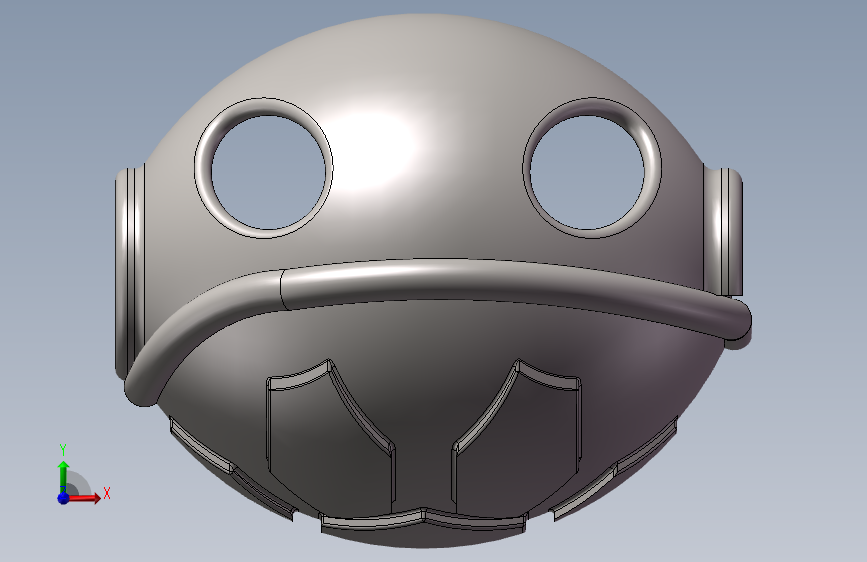867x562 pixels.
Task: Select the left raised mouth panel
Action: pos(329,437)
